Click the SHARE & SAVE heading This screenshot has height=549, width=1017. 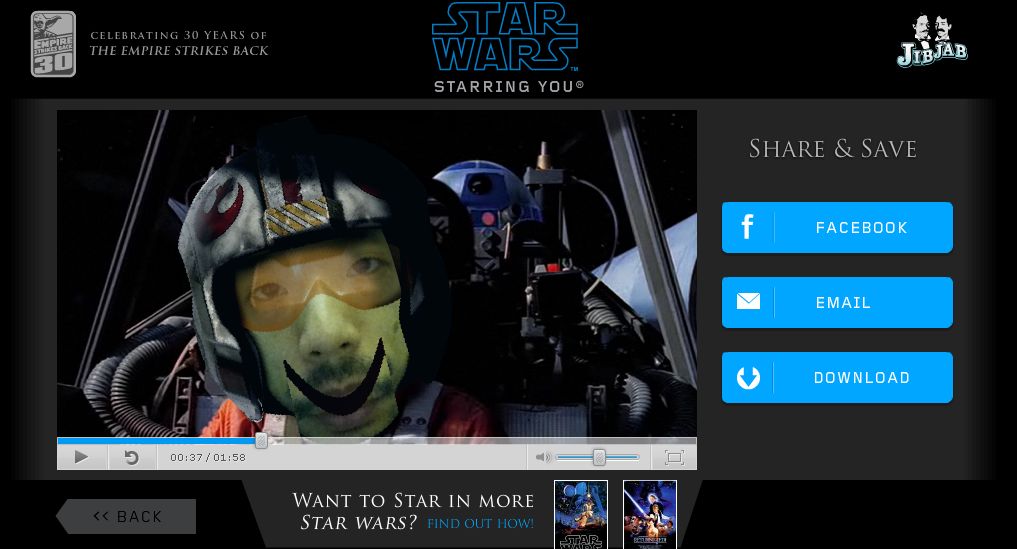click(x=833, y=149)
